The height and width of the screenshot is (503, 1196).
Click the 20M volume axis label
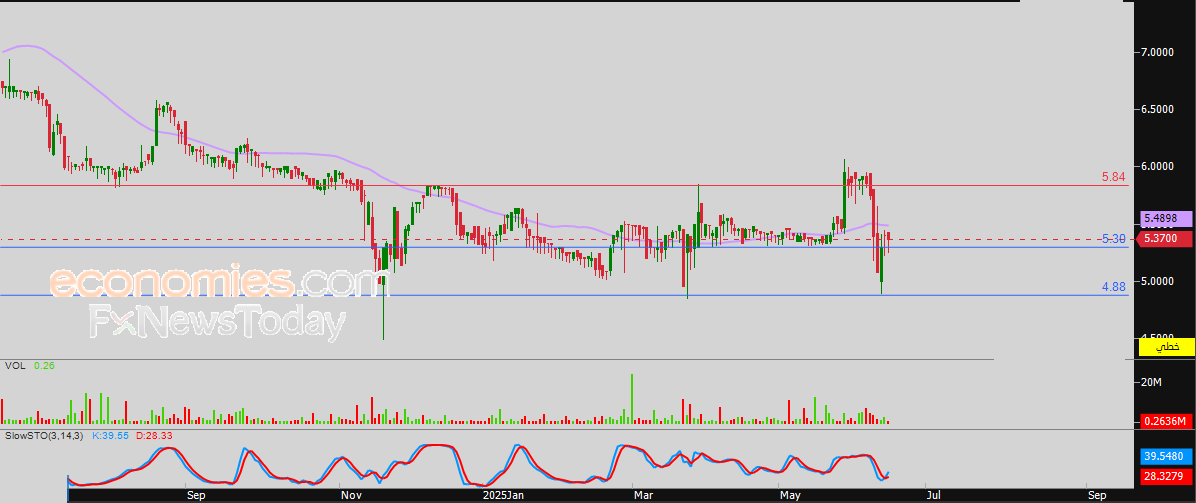pos(1151,382)
